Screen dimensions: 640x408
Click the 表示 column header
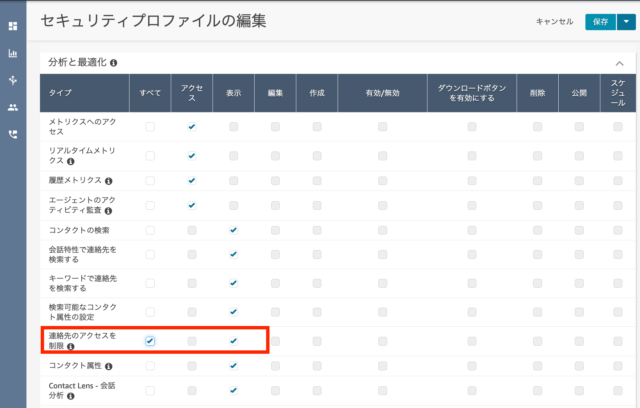pyautogui.click(x=233, y=93)
